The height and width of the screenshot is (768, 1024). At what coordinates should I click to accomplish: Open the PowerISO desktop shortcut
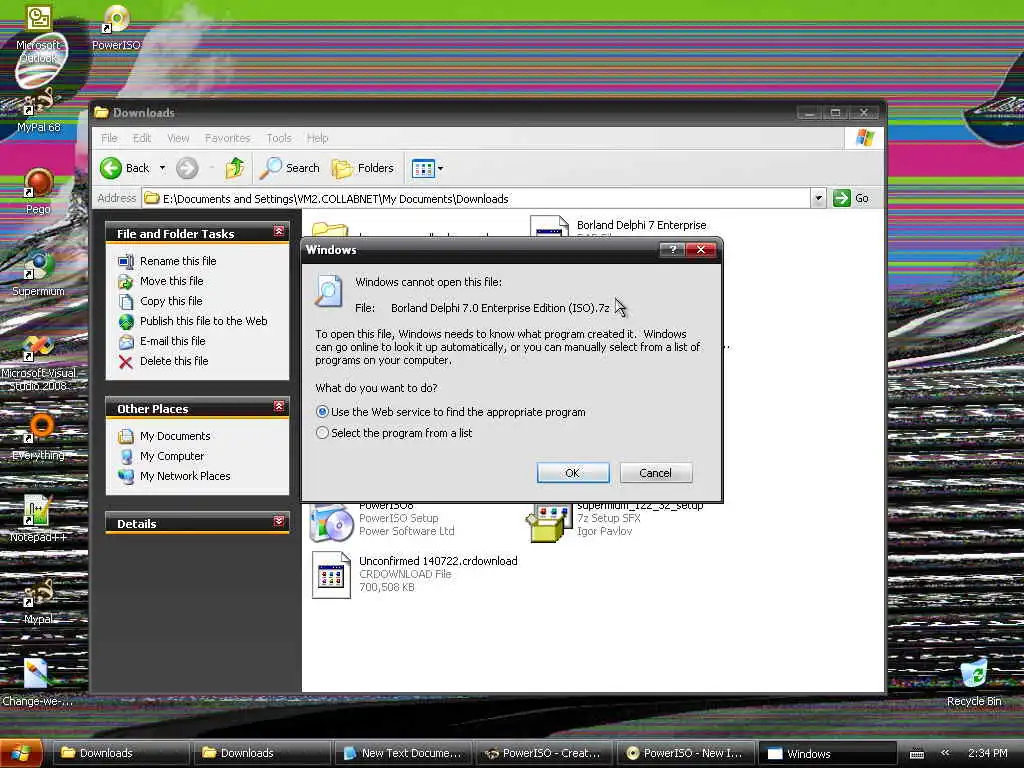click(x=116, y=27)
